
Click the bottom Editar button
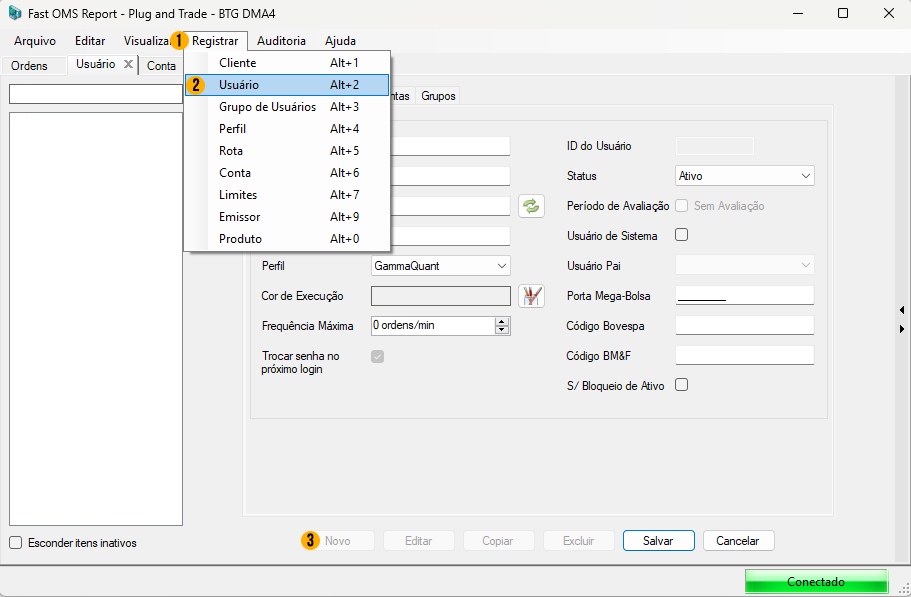pos(418,541)
